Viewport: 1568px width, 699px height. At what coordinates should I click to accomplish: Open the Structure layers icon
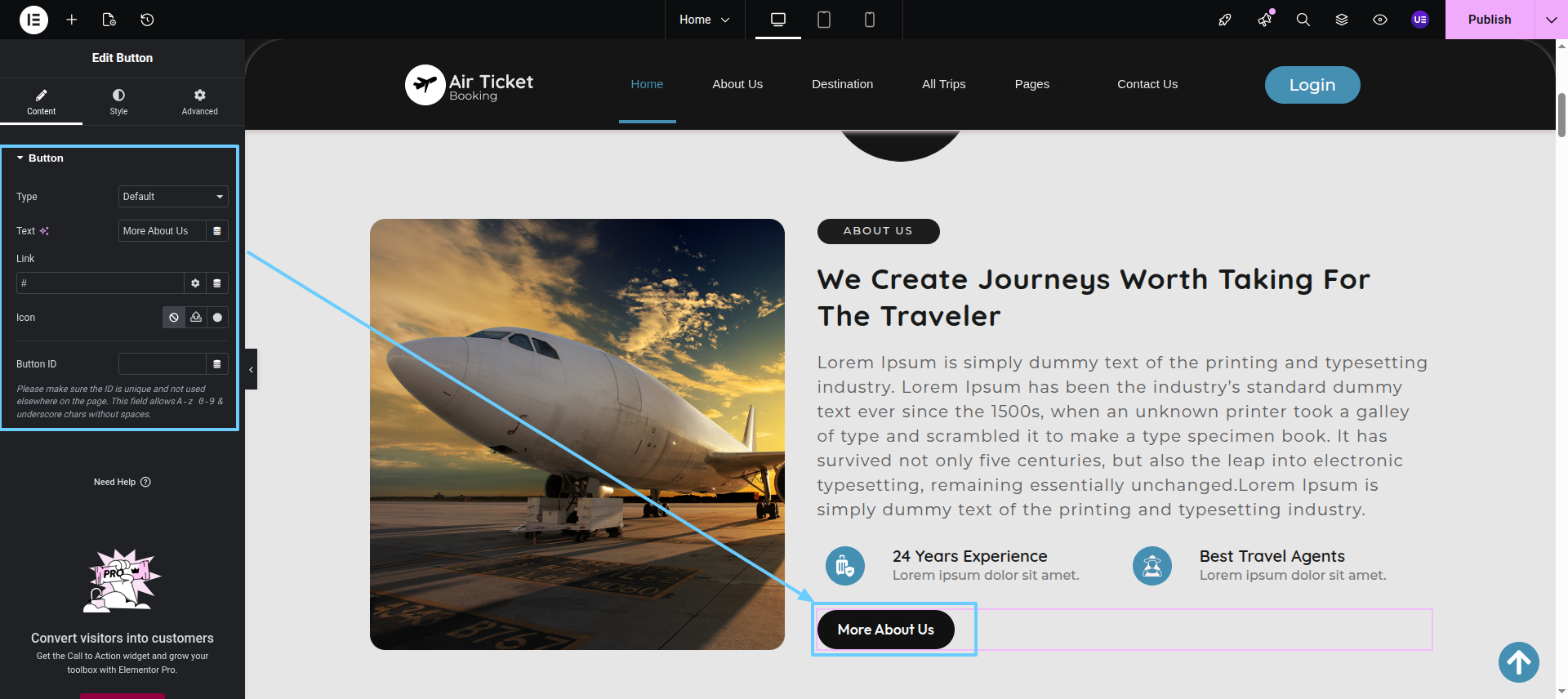click(1342, 20)
